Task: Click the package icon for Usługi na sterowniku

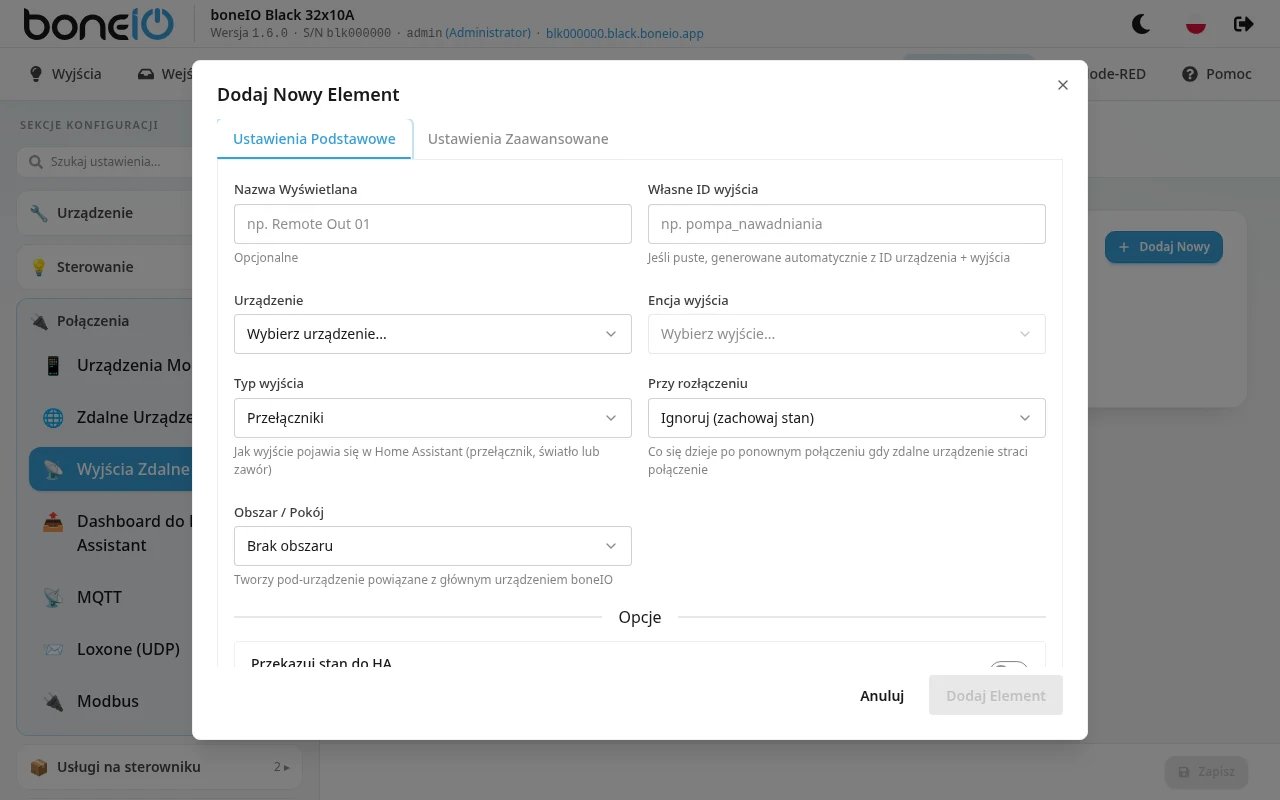Action: [39, 767]
